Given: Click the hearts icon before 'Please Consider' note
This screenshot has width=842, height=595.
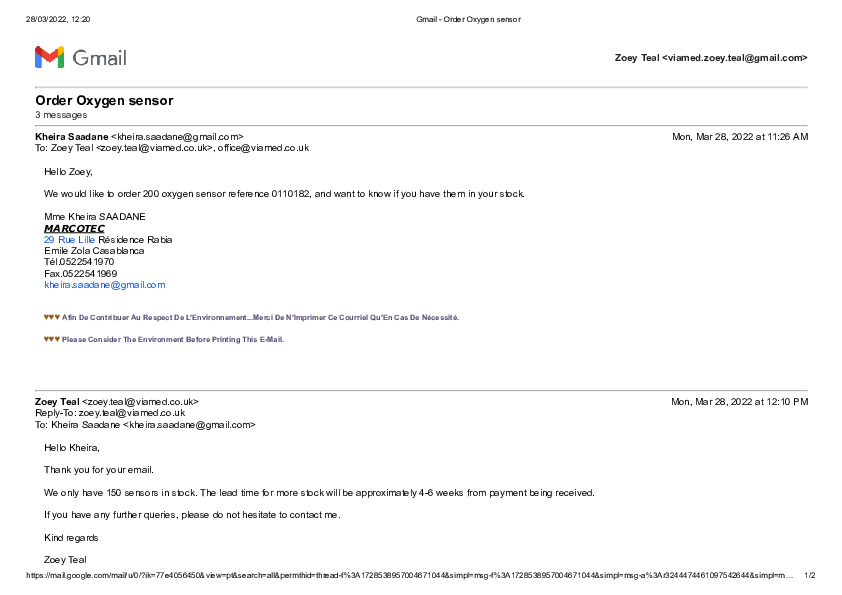Looking at the screenshot, I should [51, 339].
